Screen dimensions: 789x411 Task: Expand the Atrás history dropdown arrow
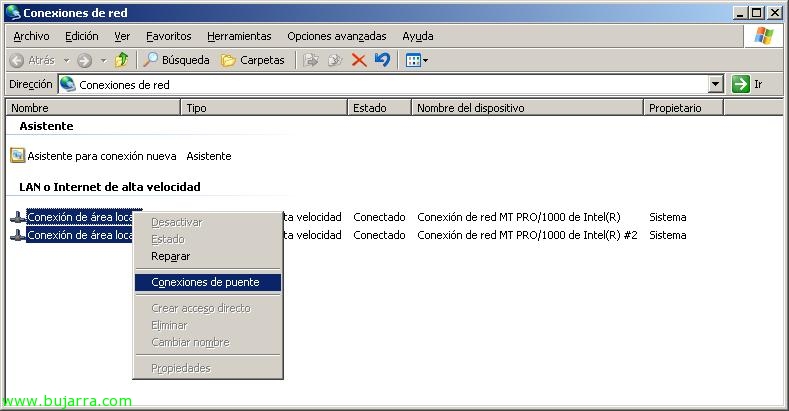[66, 60]
